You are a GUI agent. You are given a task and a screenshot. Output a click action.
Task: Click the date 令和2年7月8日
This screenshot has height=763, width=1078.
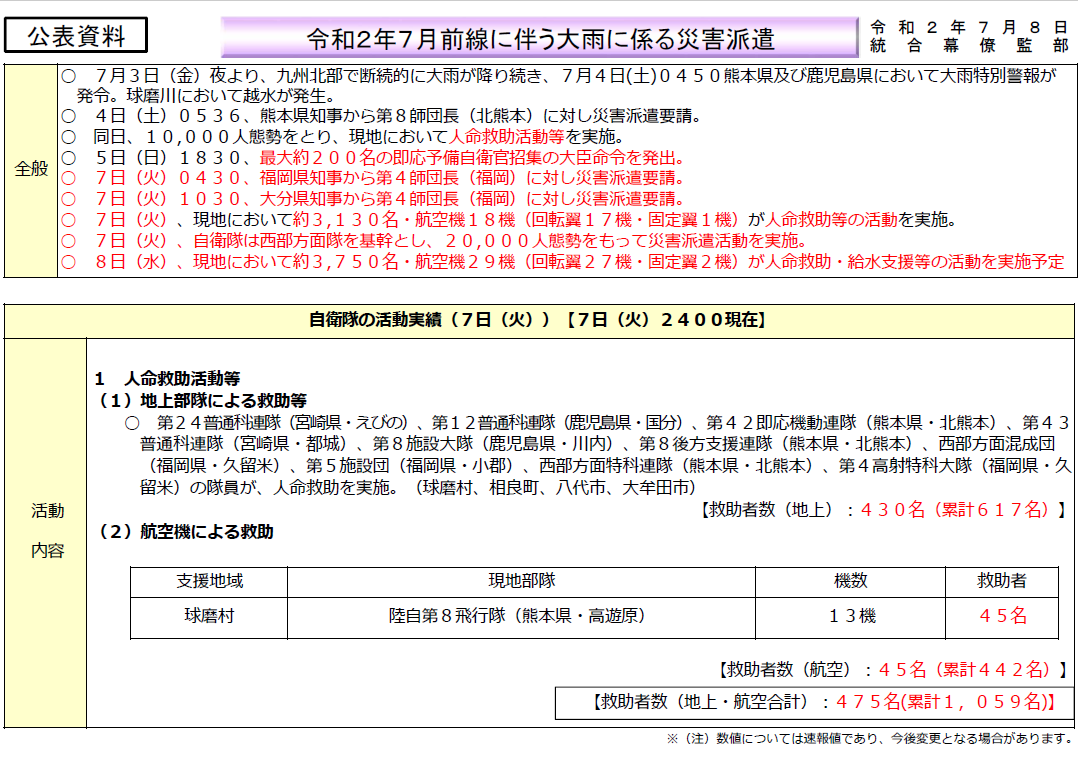969,27
